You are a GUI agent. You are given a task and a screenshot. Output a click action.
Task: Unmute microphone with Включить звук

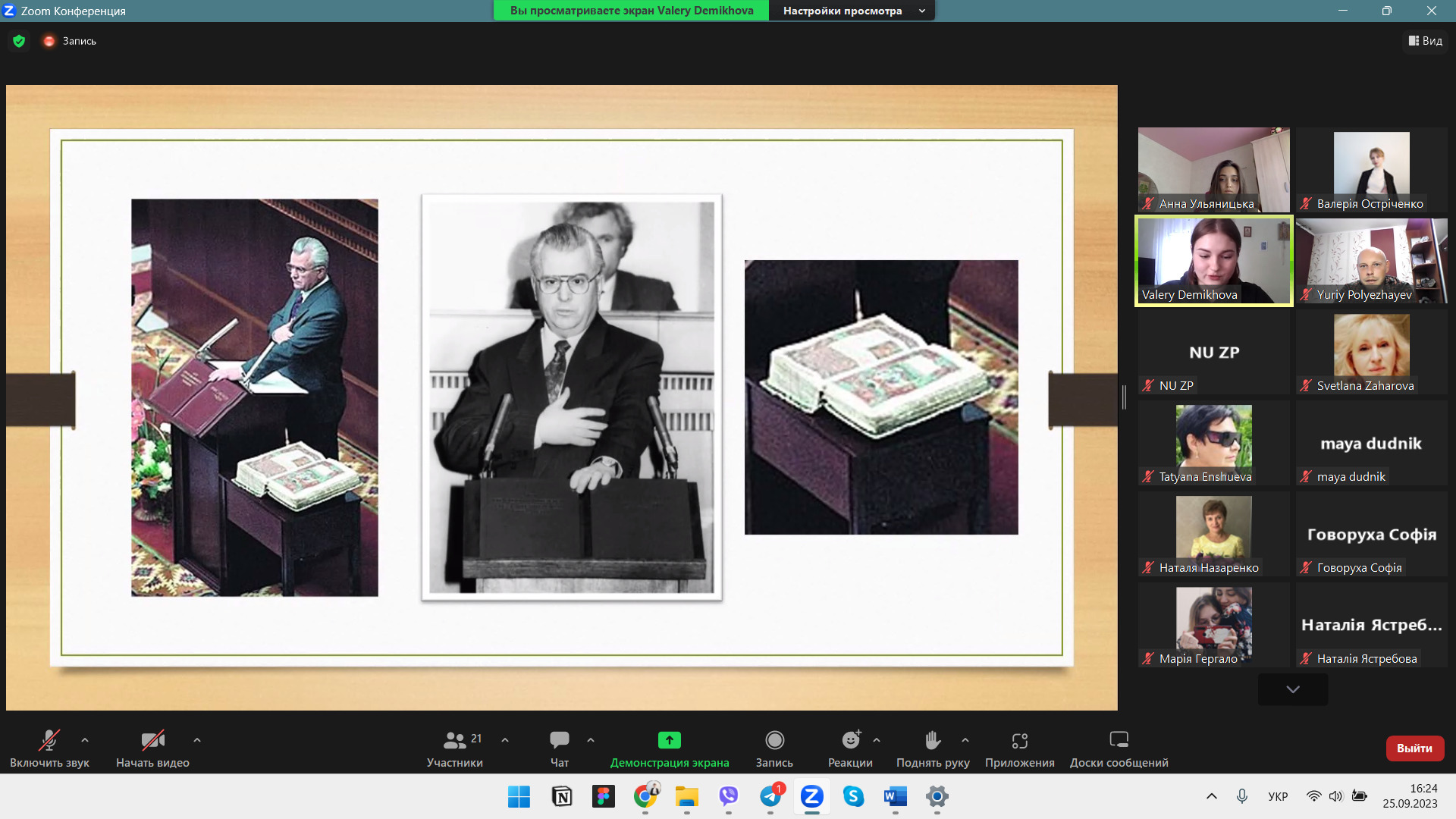(49, 740)
